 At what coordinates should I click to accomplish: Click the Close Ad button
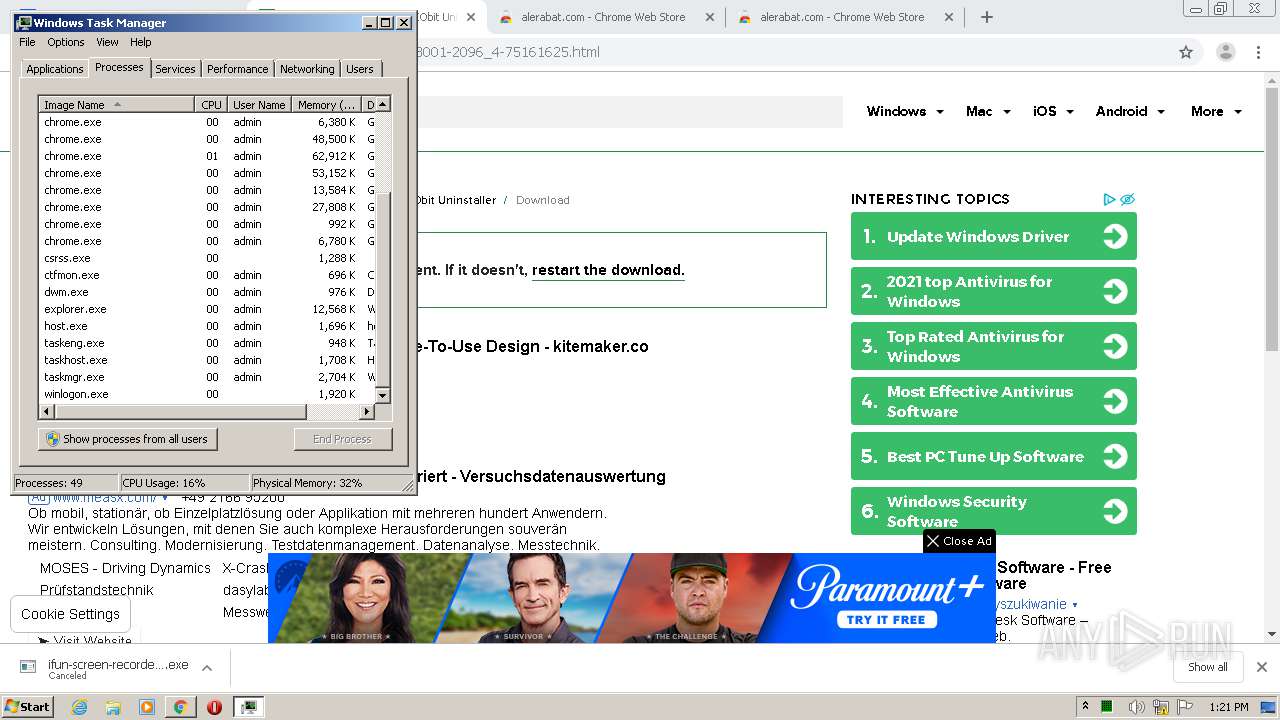(x=959, y=541)
